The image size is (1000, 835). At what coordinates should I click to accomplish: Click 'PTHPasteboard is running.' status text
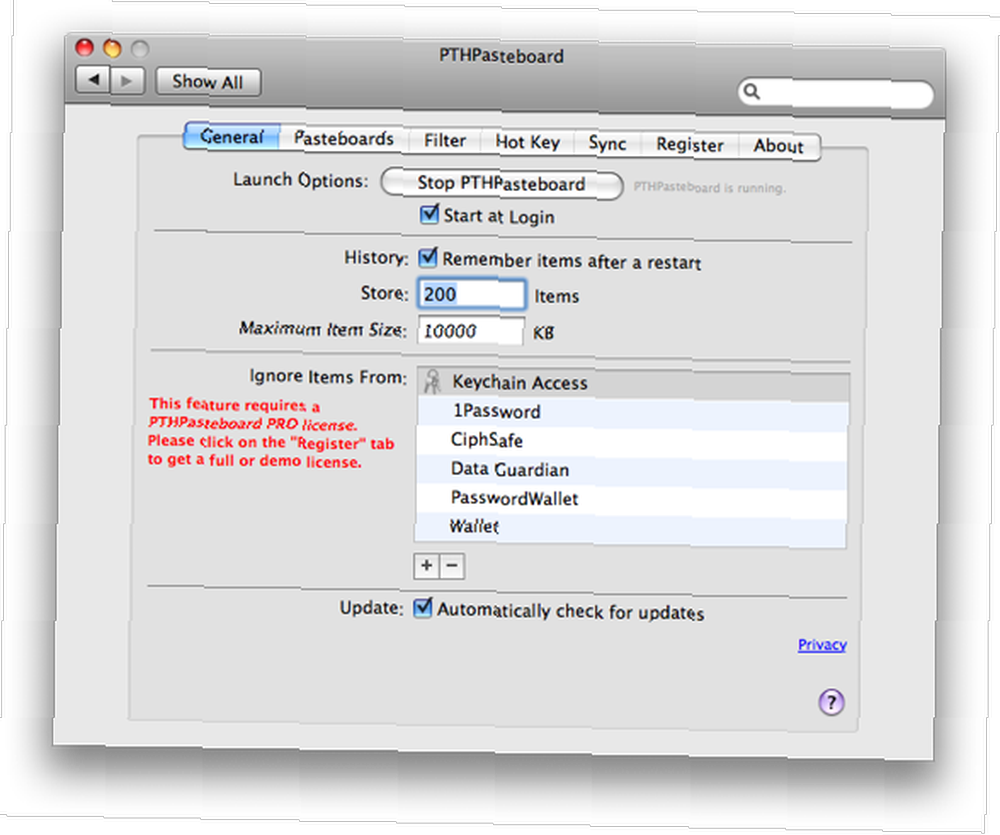(x=709, y=188)
